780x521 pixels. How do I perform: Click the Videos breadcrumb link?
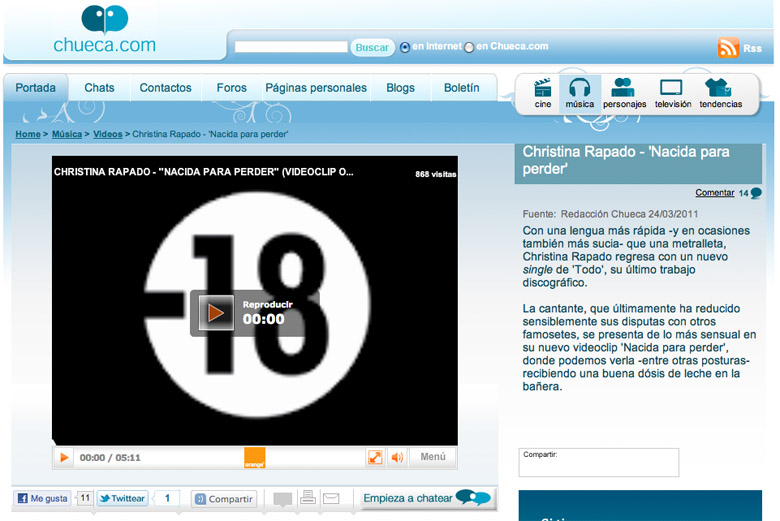[x=107, y=134]
